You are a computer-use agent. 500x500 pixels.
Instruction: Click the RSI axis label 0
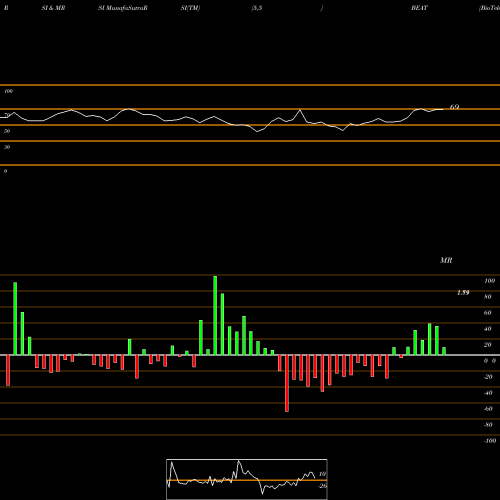(x=6, y=171)
